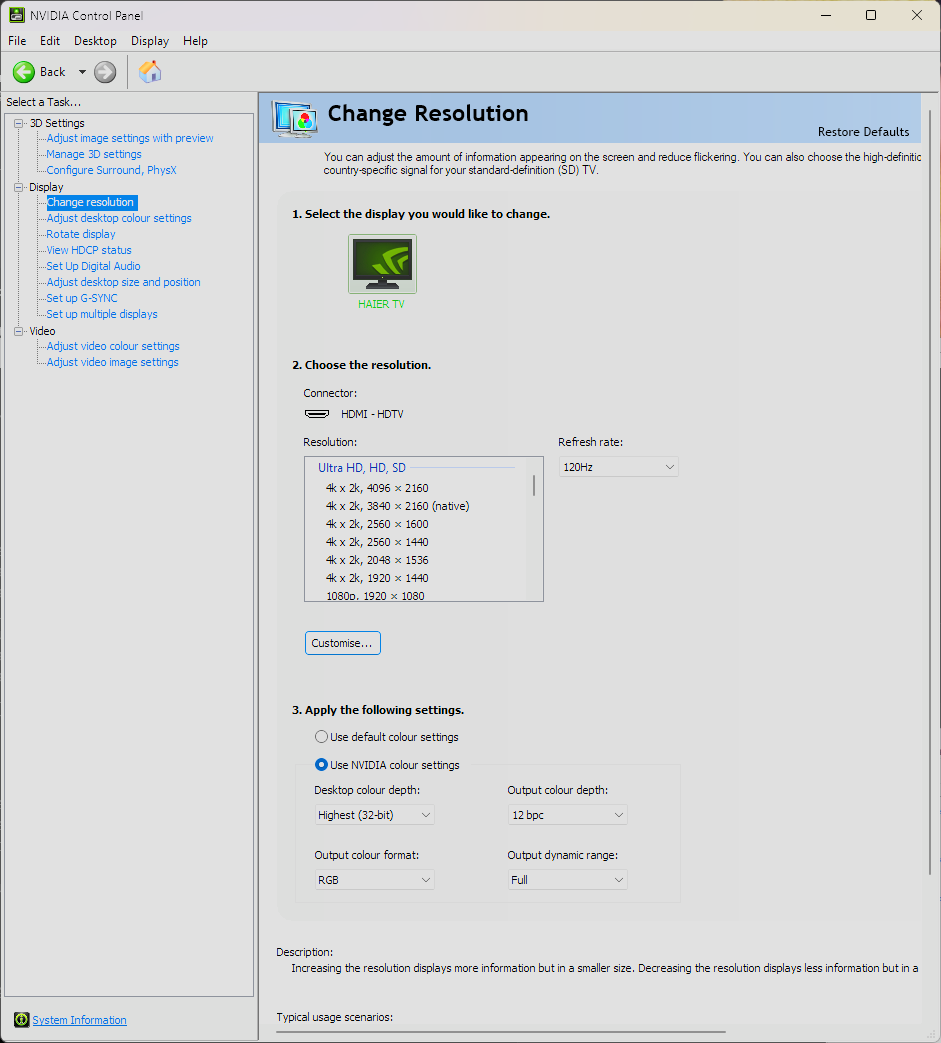Viewport: 941px width, 1043px height.
Task: Select resolution 2560 × 1440
Action: click(x=377, y=542)
